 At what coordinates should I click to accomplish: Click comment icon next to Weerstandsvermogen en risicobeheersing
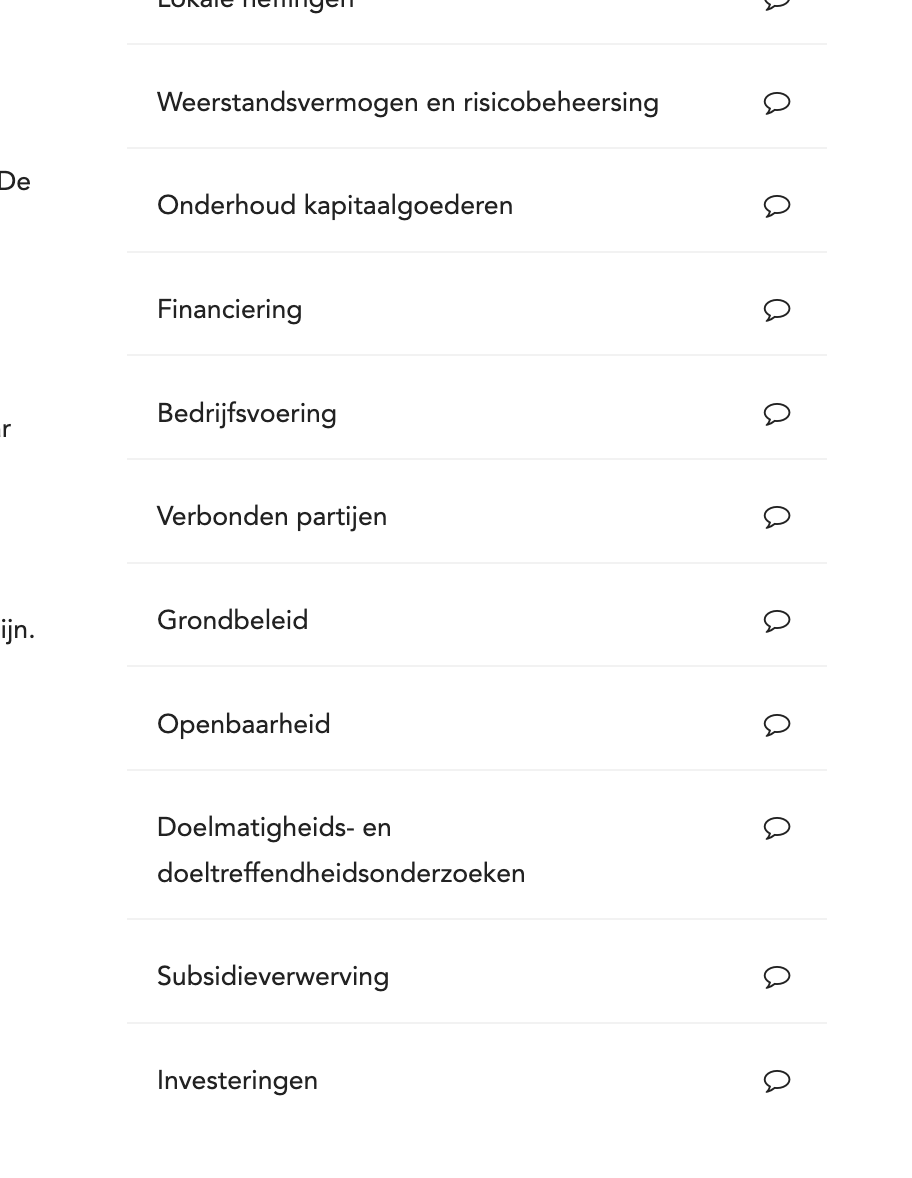(x=777, y=103)
